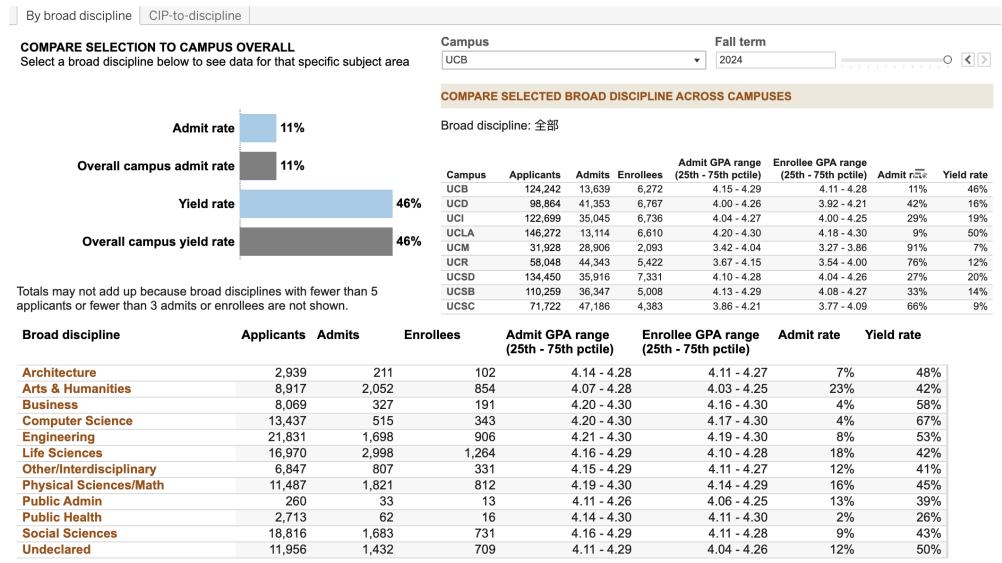Choose Computer Science in discipline list
This screenshot has height=563, width=1002.
[77, 421]
